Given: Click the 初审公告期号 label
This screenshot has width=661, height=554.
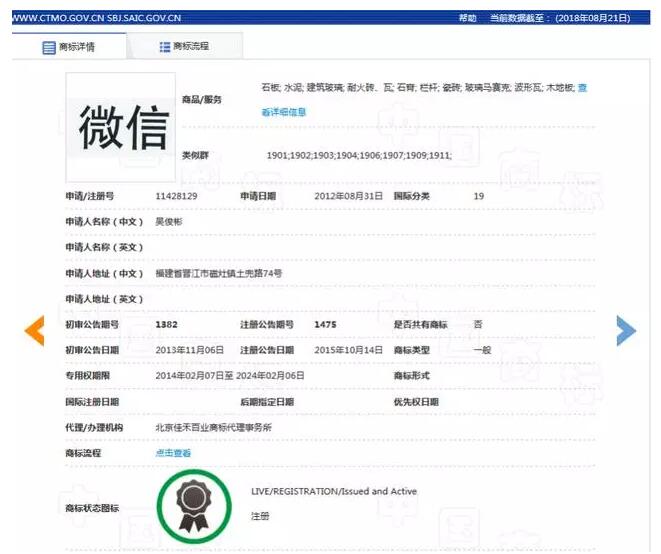Looking at the screenshot, I should pyautogui.click(x=92, y=325).
